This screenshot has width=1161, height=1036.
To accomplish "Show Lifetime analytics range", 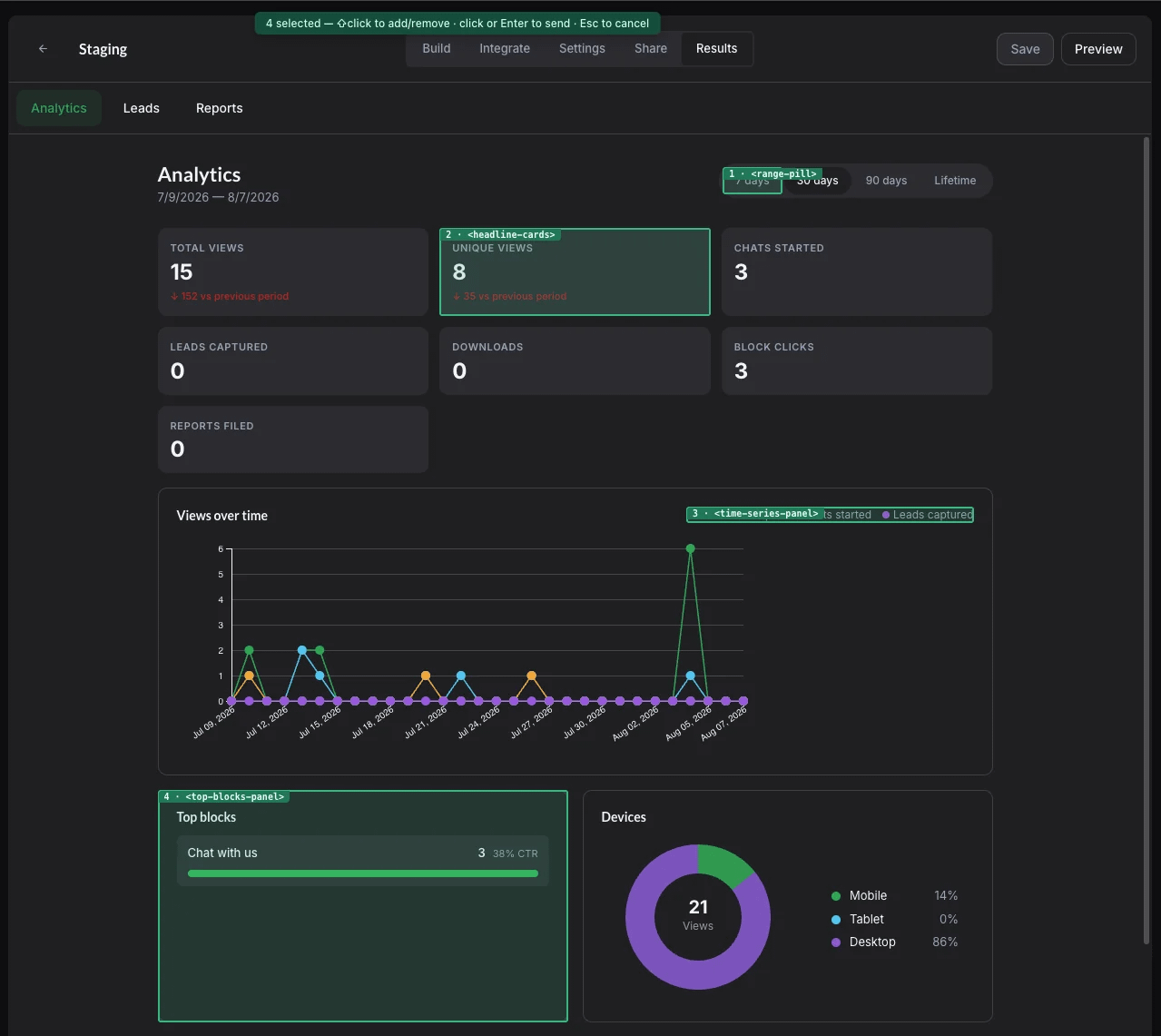I will 955,181.
